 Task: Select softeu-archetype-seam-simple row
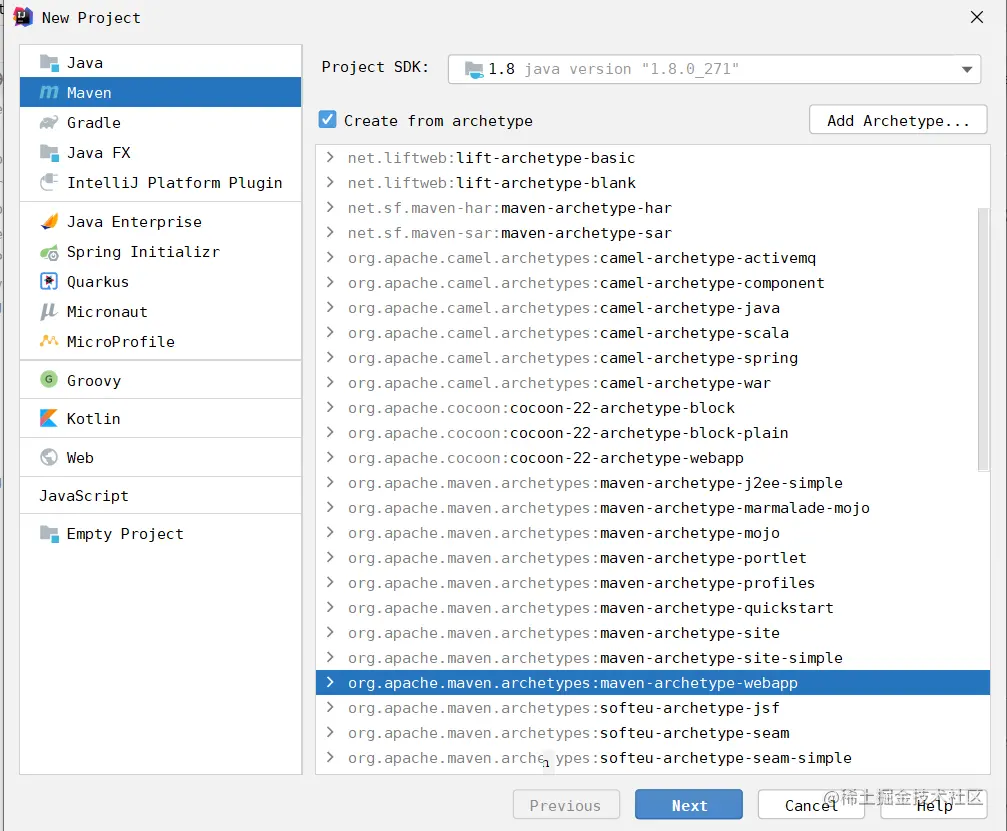(652, 758)
